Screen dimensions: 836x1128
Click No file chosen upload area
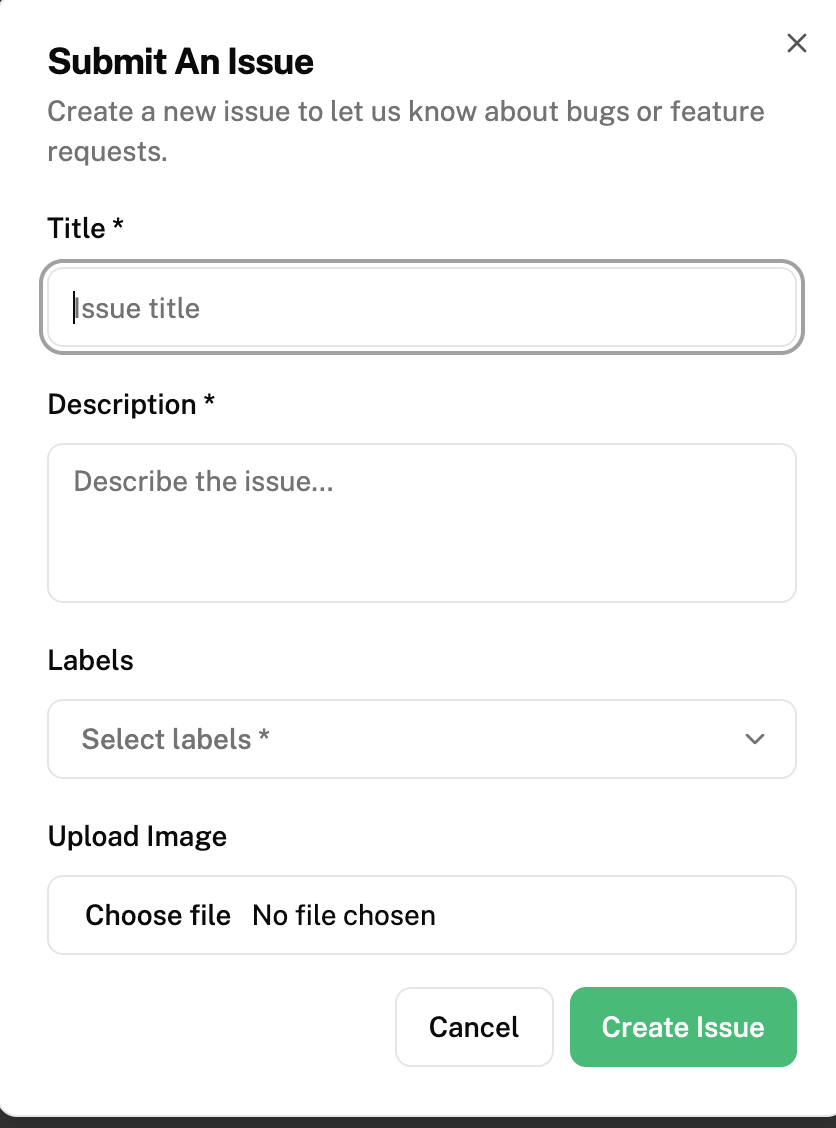(343, 914)
